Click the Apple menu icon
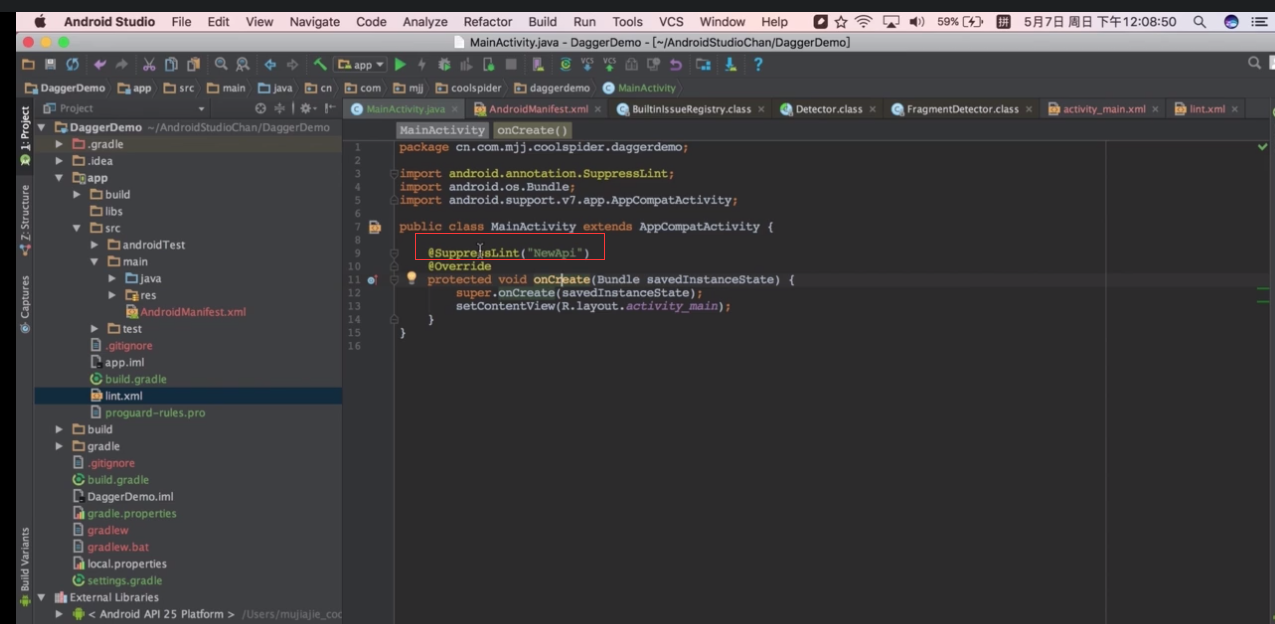The width and height of the screenshot is (1275, 624). click(40, 21)
